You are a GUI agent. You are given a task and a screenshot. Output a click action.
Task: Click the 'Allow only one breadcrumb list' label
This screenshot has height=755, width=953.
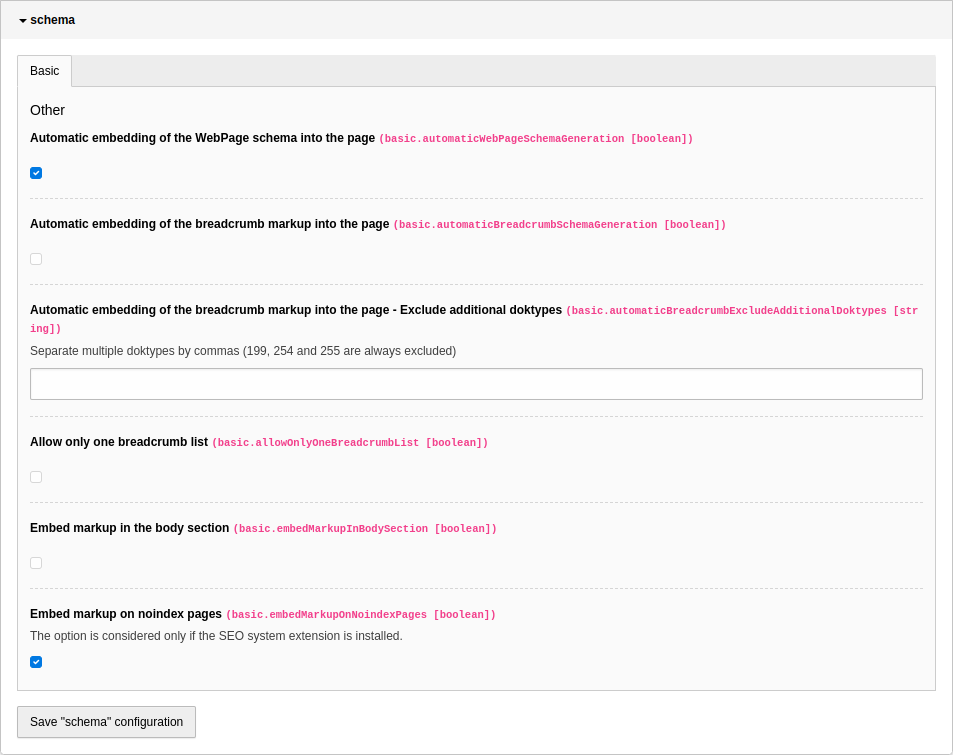pos(119,442)
